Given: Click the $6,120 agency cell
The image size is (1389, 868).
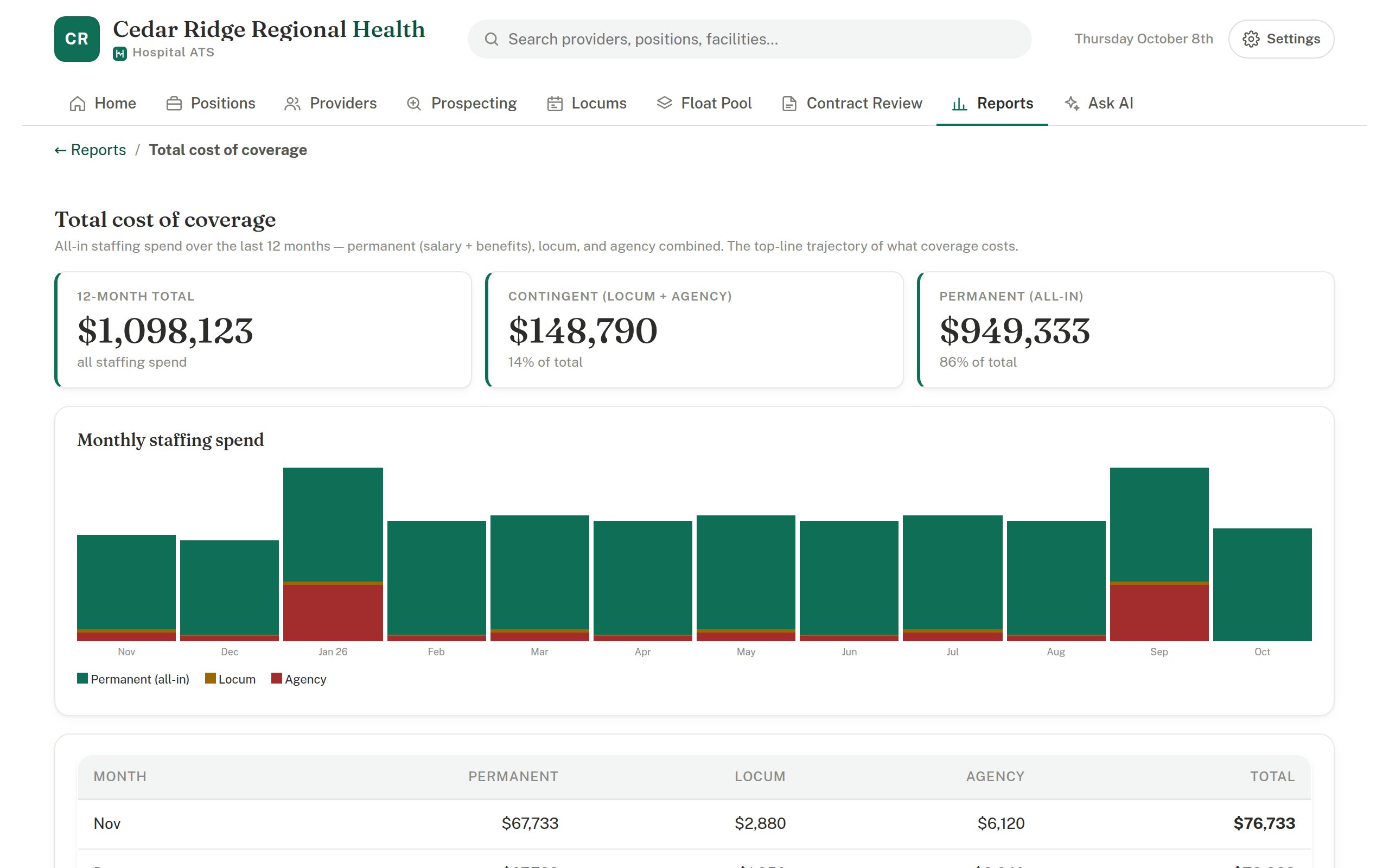Looking at the screenshot, I should [x=1001, y=823].
